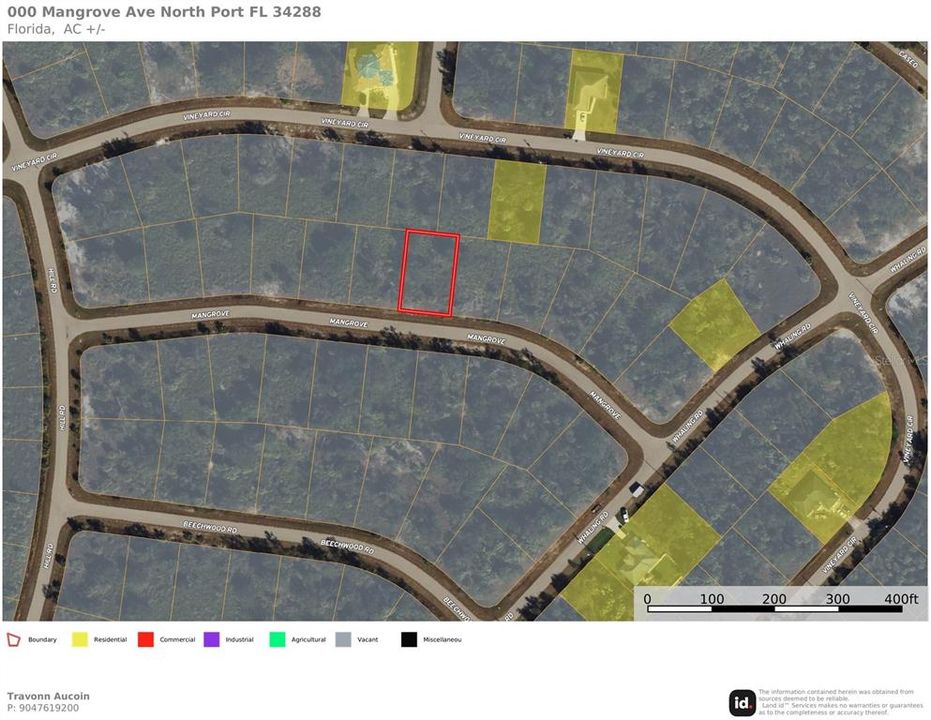Click the phone number 9047619200
This screenshot has height=720, width=931.
tap(44, 707)
